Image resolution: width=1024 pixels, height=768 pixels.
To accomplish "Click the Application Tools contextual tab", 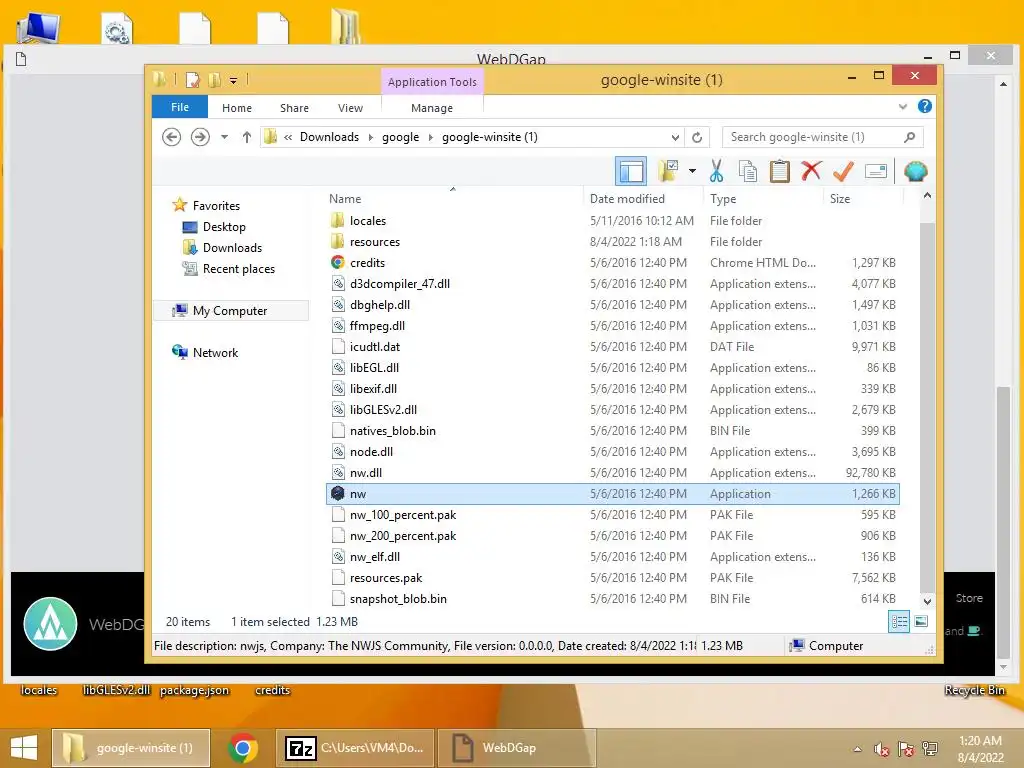I will (x=432, y=82).
